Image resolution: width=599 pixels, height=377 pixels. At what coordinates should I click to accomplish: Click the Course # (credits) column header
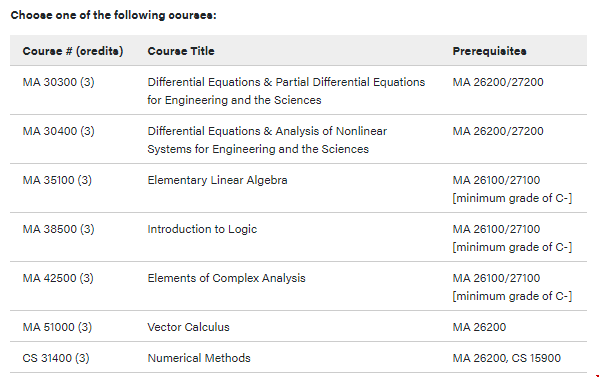[x=73, y=51]
